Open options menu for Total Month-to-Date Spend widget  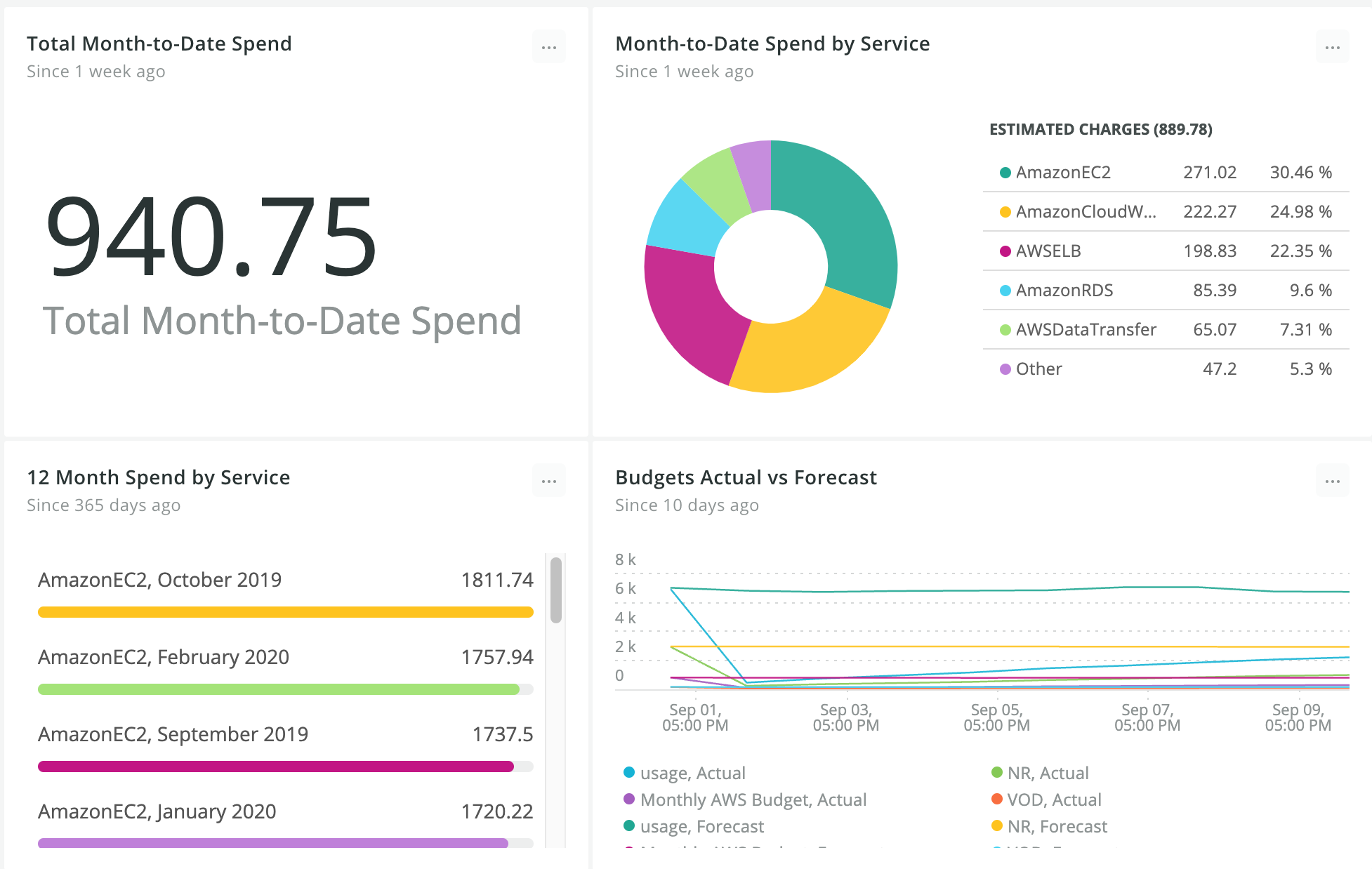548,48
